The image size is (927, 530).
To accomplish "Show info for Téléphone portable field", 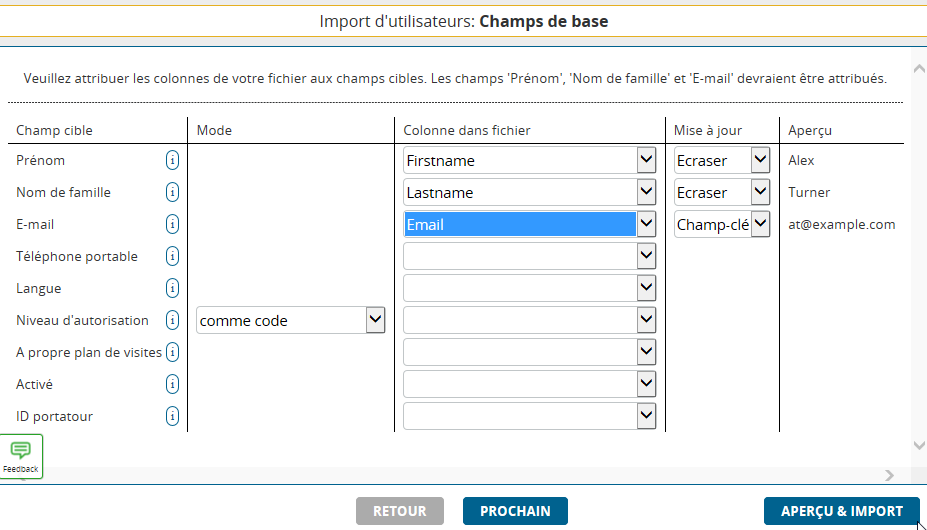I will 172,256.
